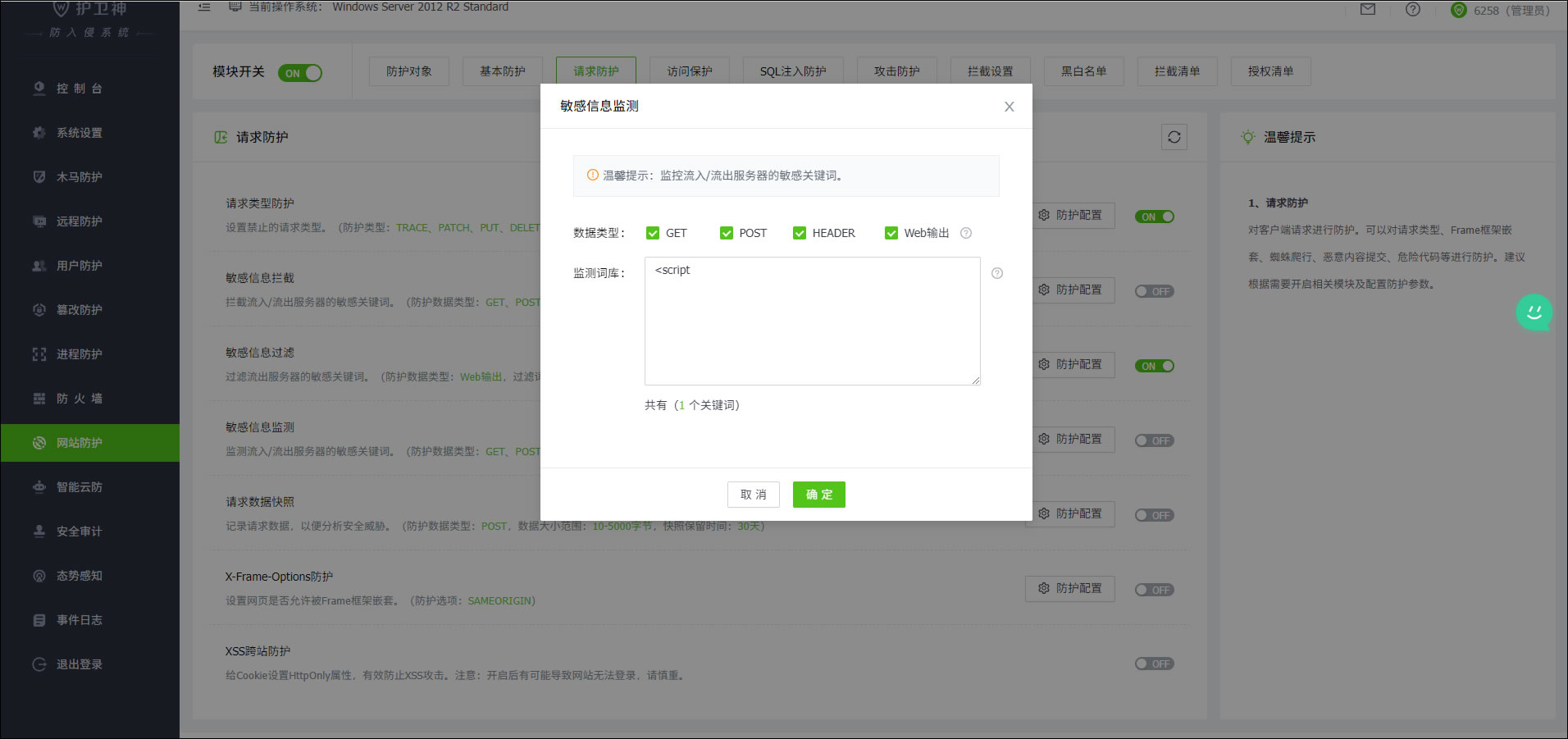Switch to the SQL注入防护 tab
The height and width of the screenshot is (739, 1568).
(x=792, y=71)
